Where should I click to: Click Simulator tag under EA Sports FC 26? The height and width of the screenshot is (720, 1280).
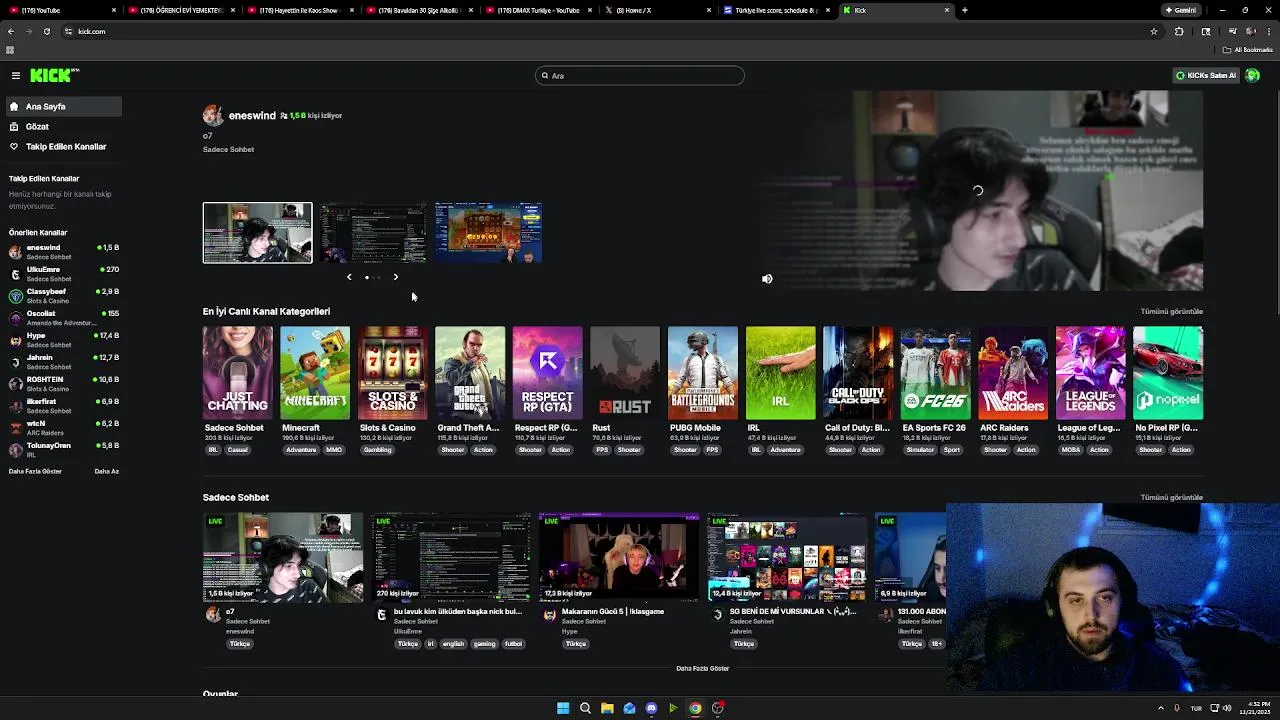point(920,450)
